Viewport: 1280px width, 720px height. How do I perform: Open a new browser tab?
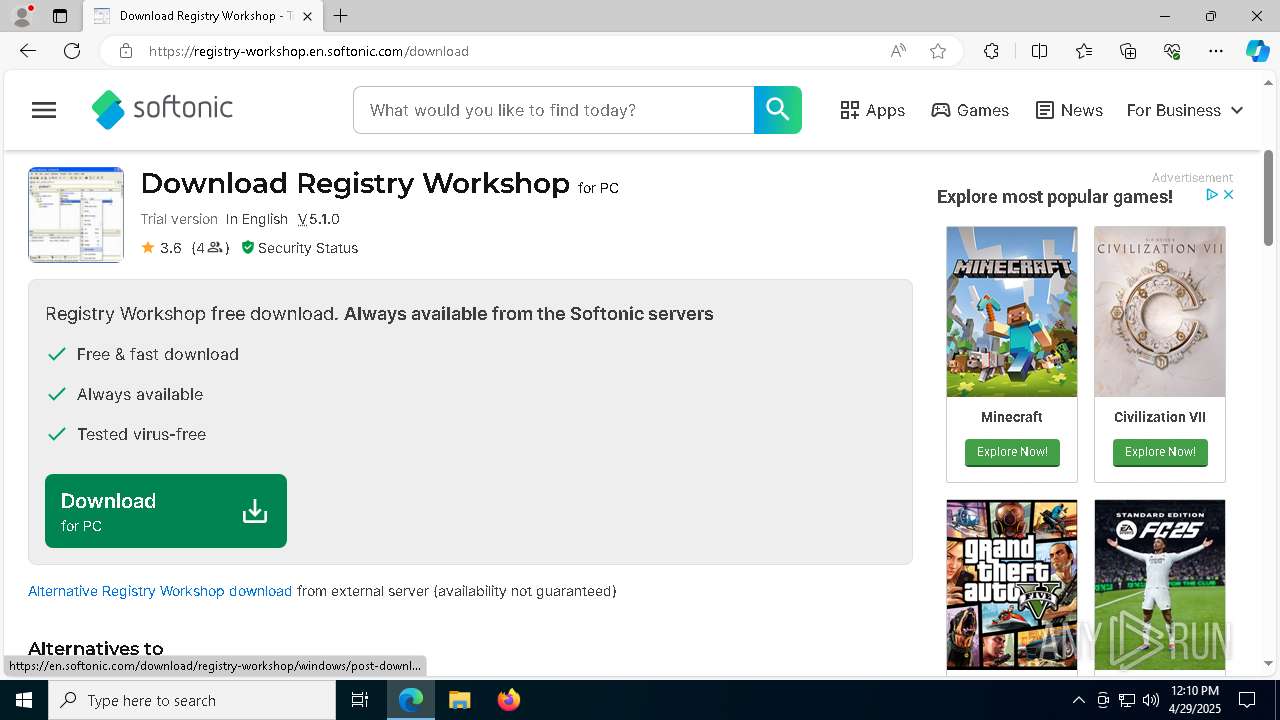(x=341, y=16)
